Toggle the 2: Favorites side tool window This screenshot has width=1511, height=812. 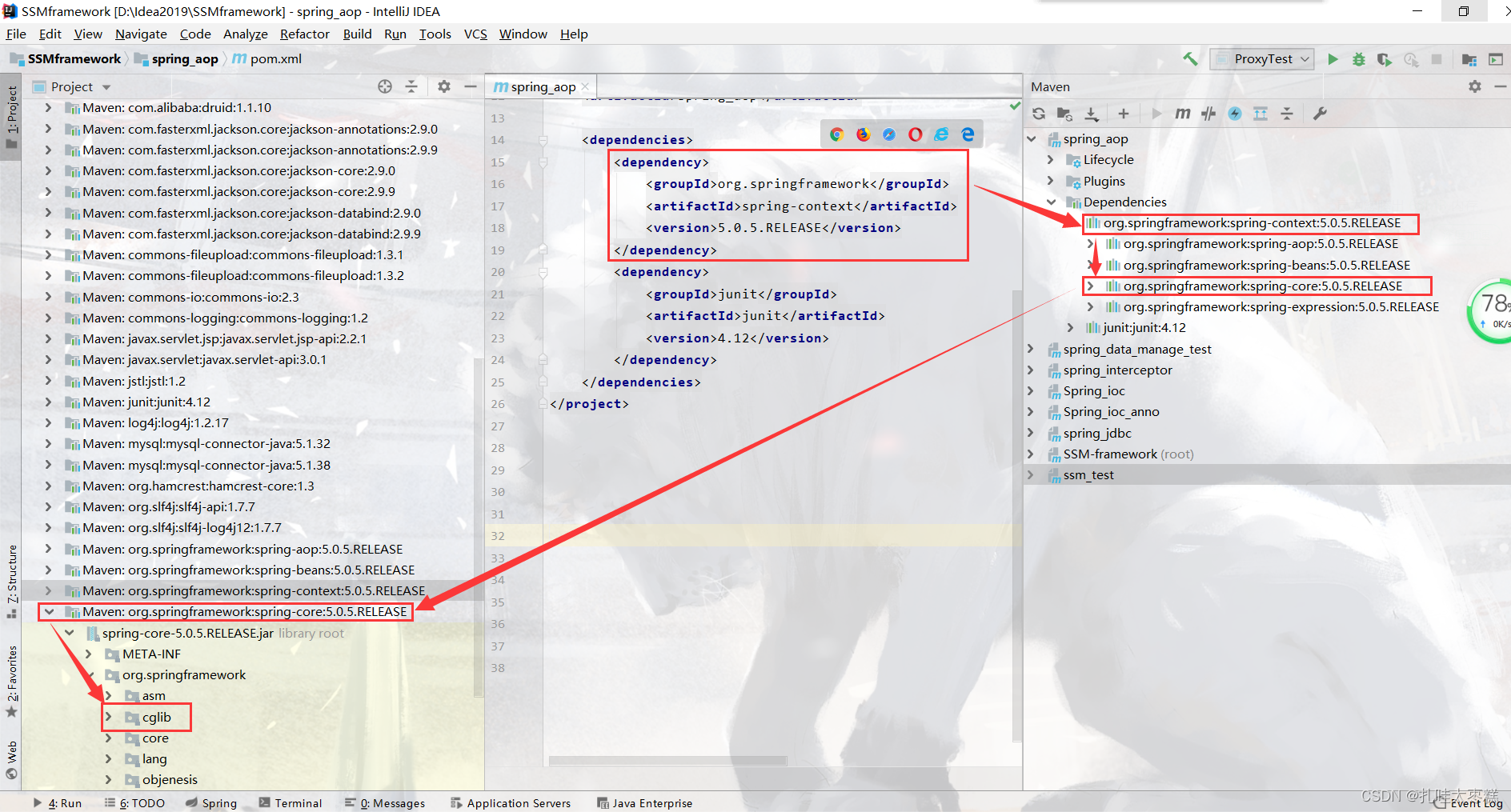[x=11, y=682]
